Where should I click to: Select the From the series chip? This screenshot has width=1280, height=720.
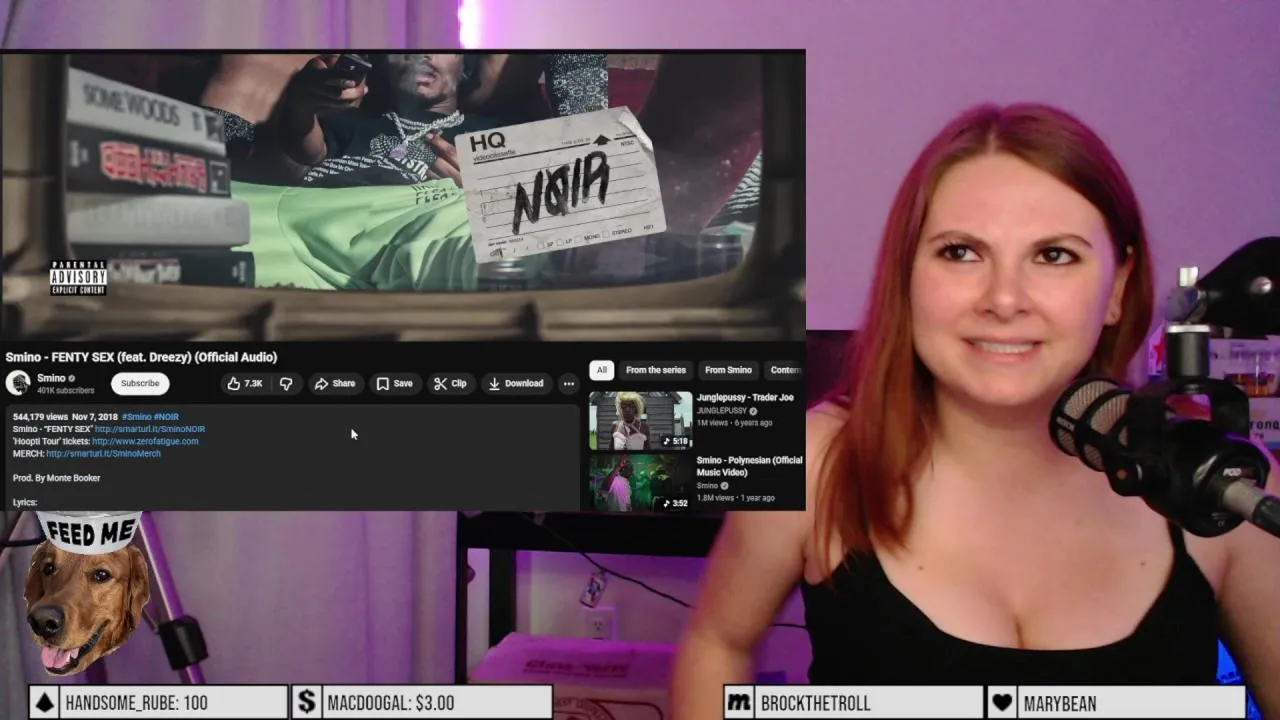point(656,370)
